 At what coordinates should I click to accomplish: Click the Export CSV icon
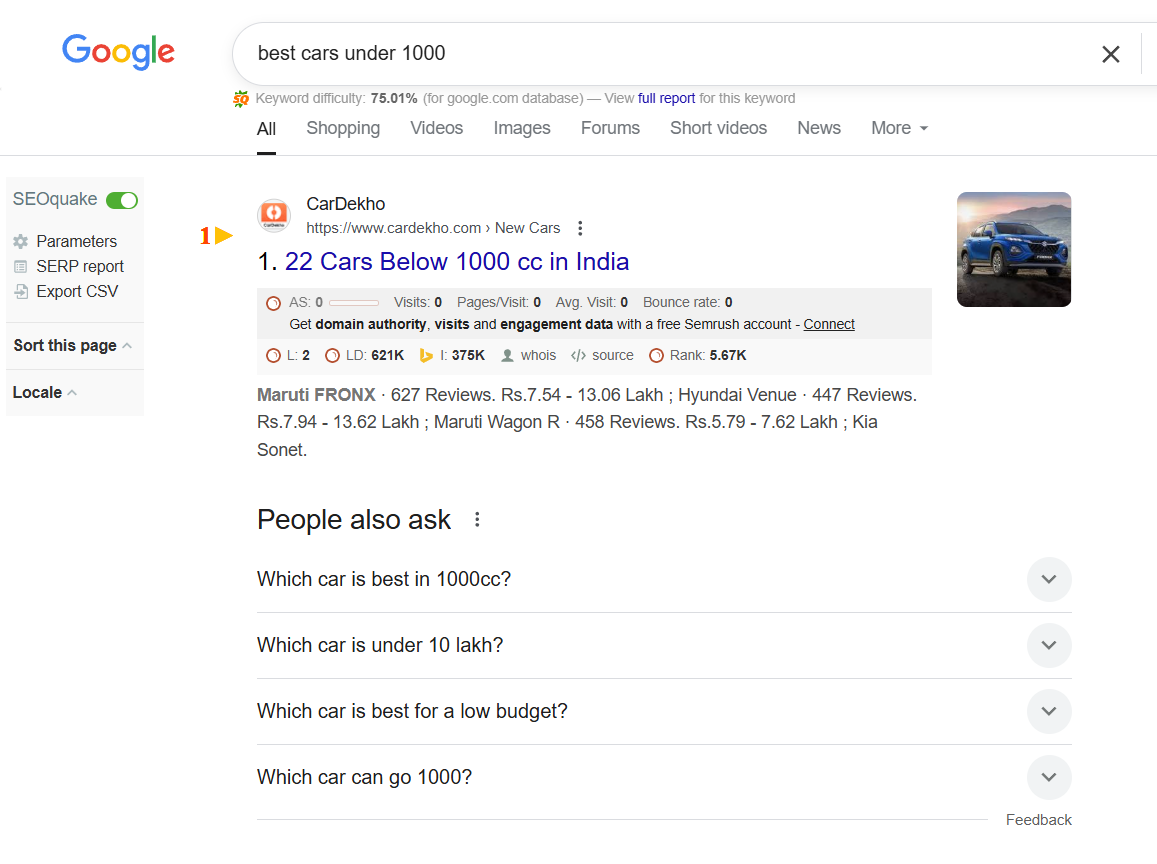pyautogui.click(x=21, y=292)
